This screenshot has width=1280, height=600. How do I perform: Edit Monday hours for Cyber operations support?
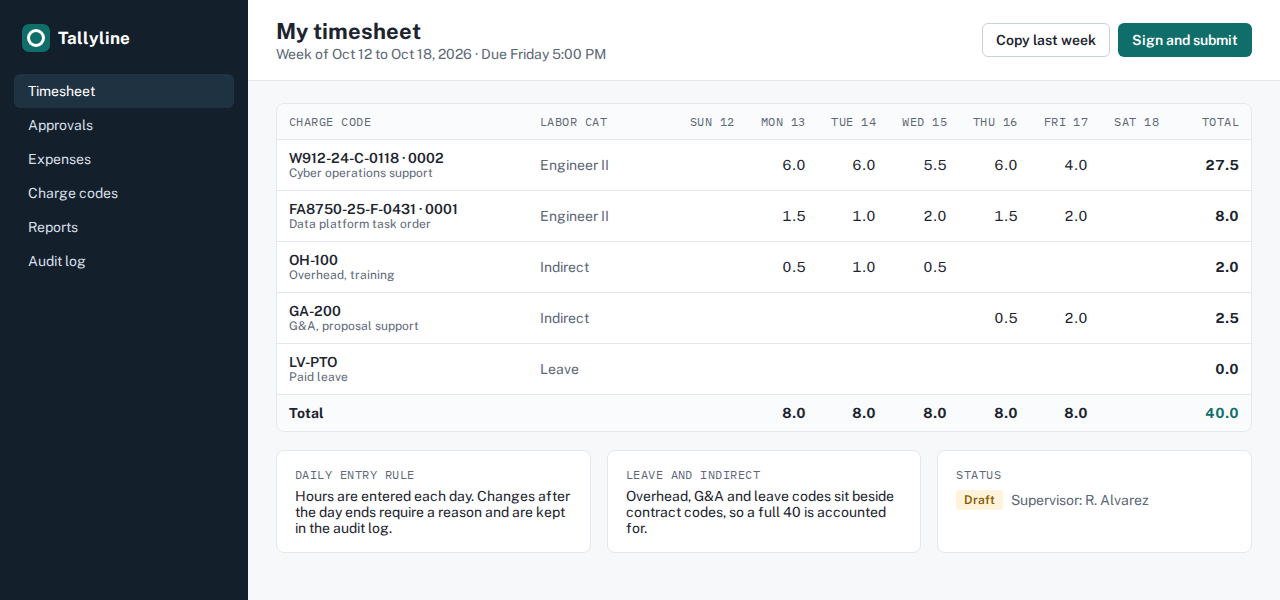coord(793,165)
